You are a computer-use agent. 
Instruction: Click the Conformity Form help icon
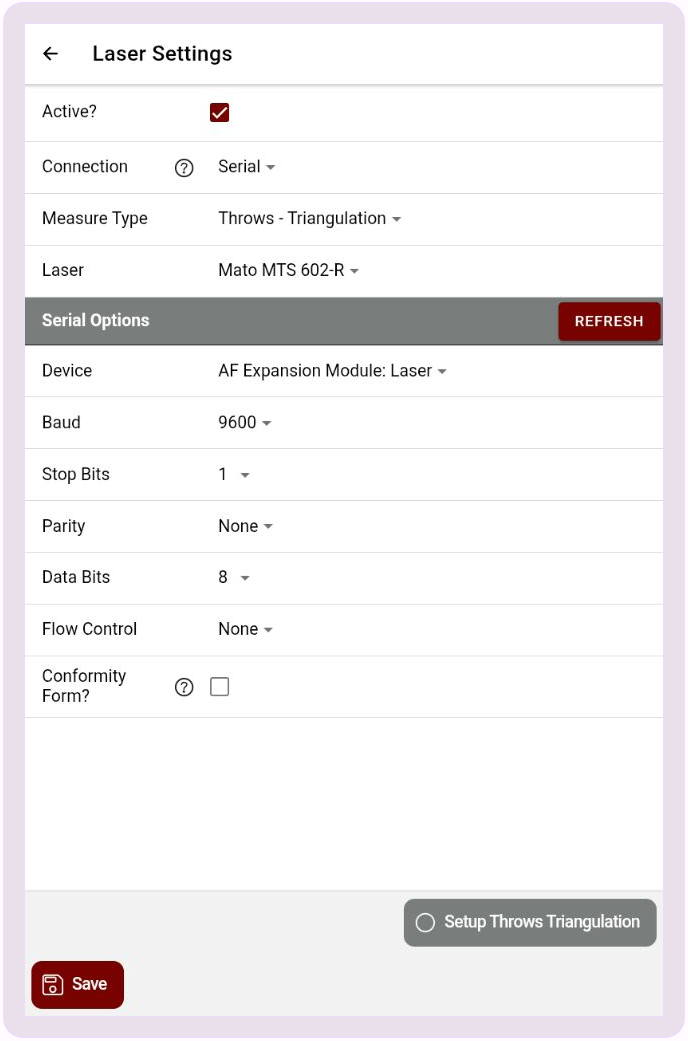point(184,687)
